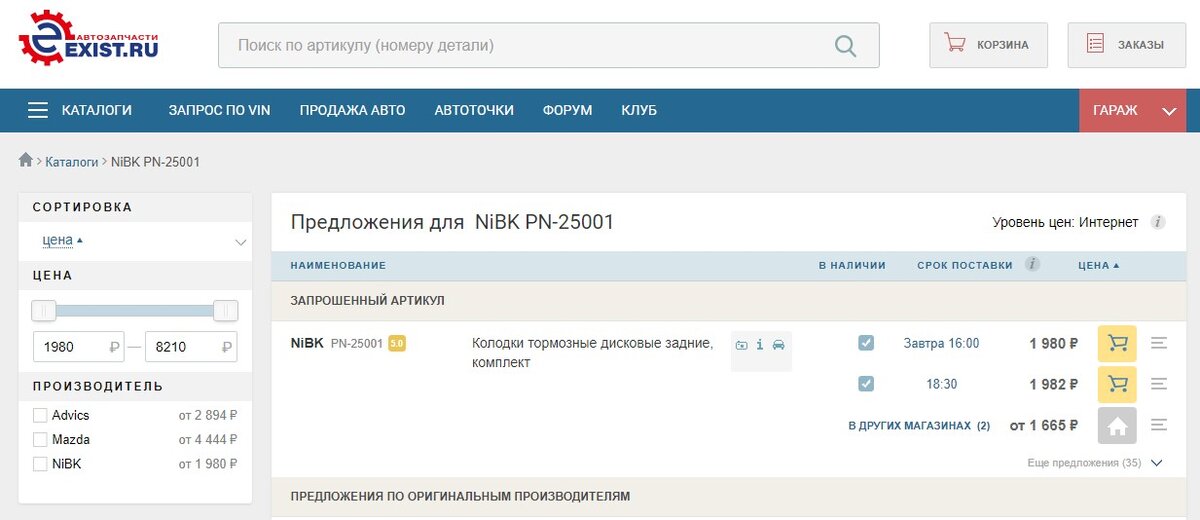Click the В наличии column header
This screenshot has height=520, width=1200.
tap(852, 265)
